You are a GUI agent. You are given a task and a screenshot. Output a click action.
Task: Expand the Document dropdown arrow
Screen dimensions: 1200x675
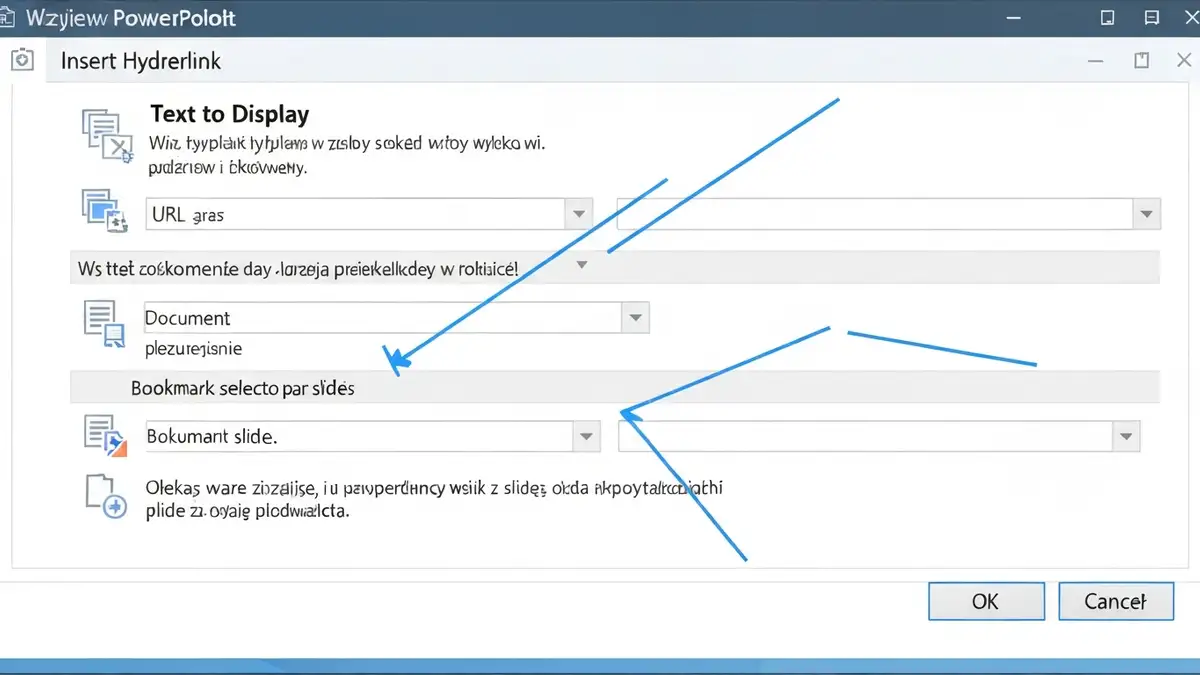coord(635,318)
